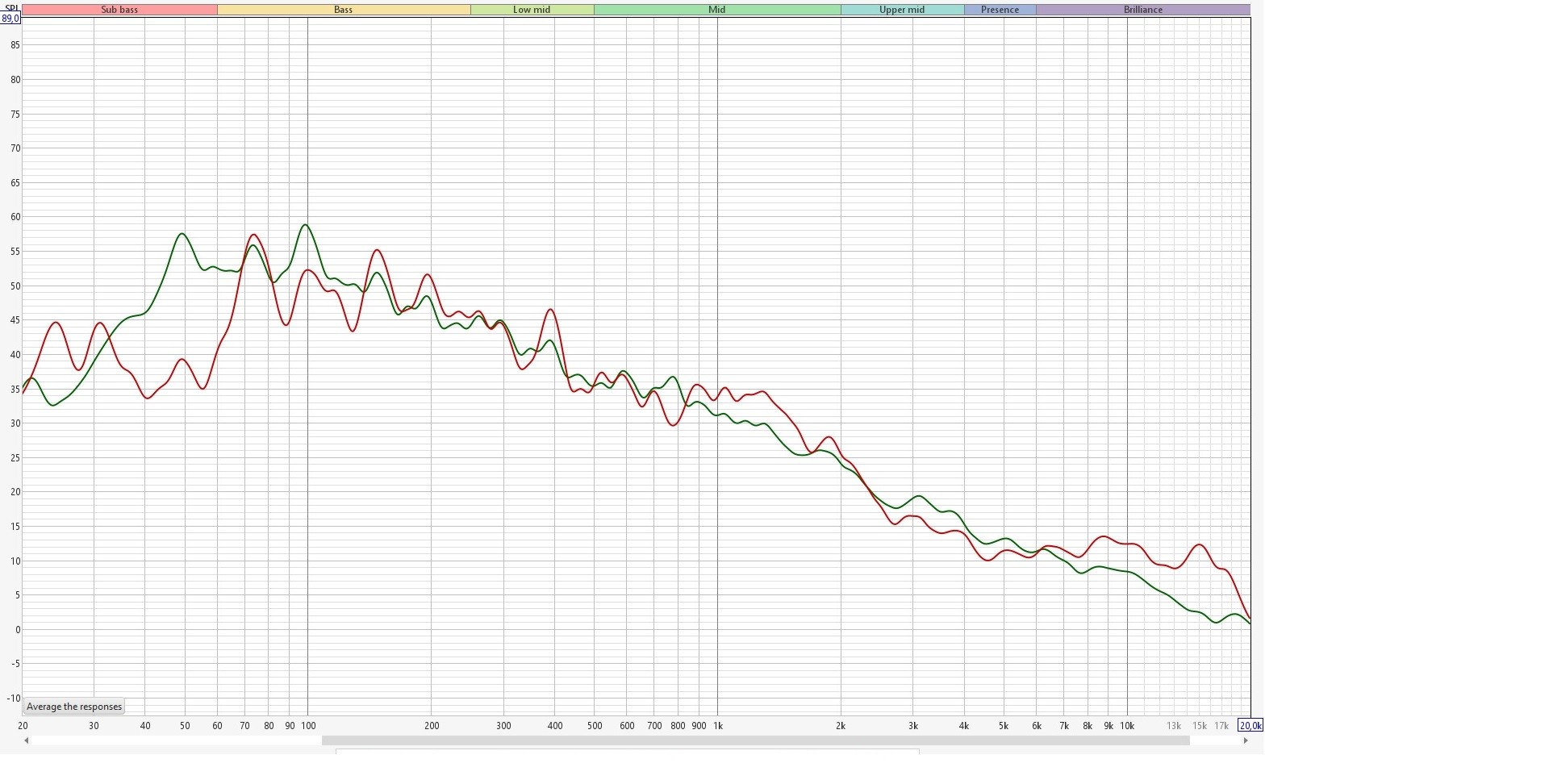Select the Mid band header

[x=716, y=10]
